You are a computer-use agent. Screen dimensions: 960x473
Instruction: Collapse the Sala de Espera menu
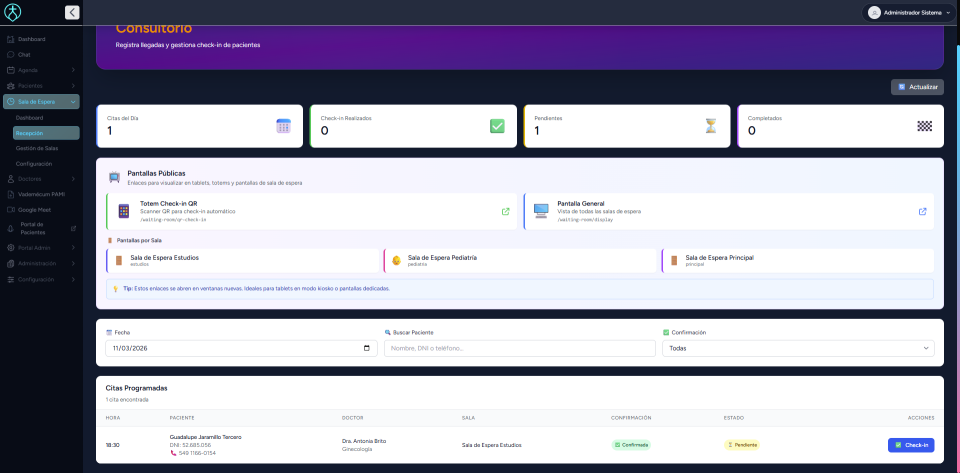[73, 102]
